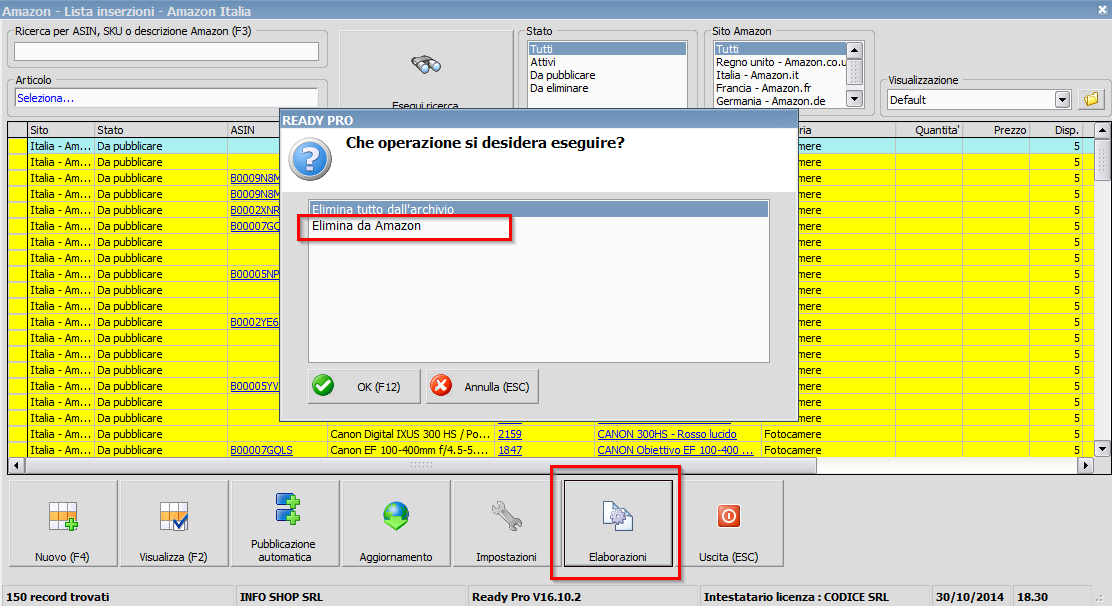The height and width of the screenshot is (606, 1112).
Task: Select 'Canon EF 100-400mm f/4.5-5' description cell
Action: coord(411,450)
